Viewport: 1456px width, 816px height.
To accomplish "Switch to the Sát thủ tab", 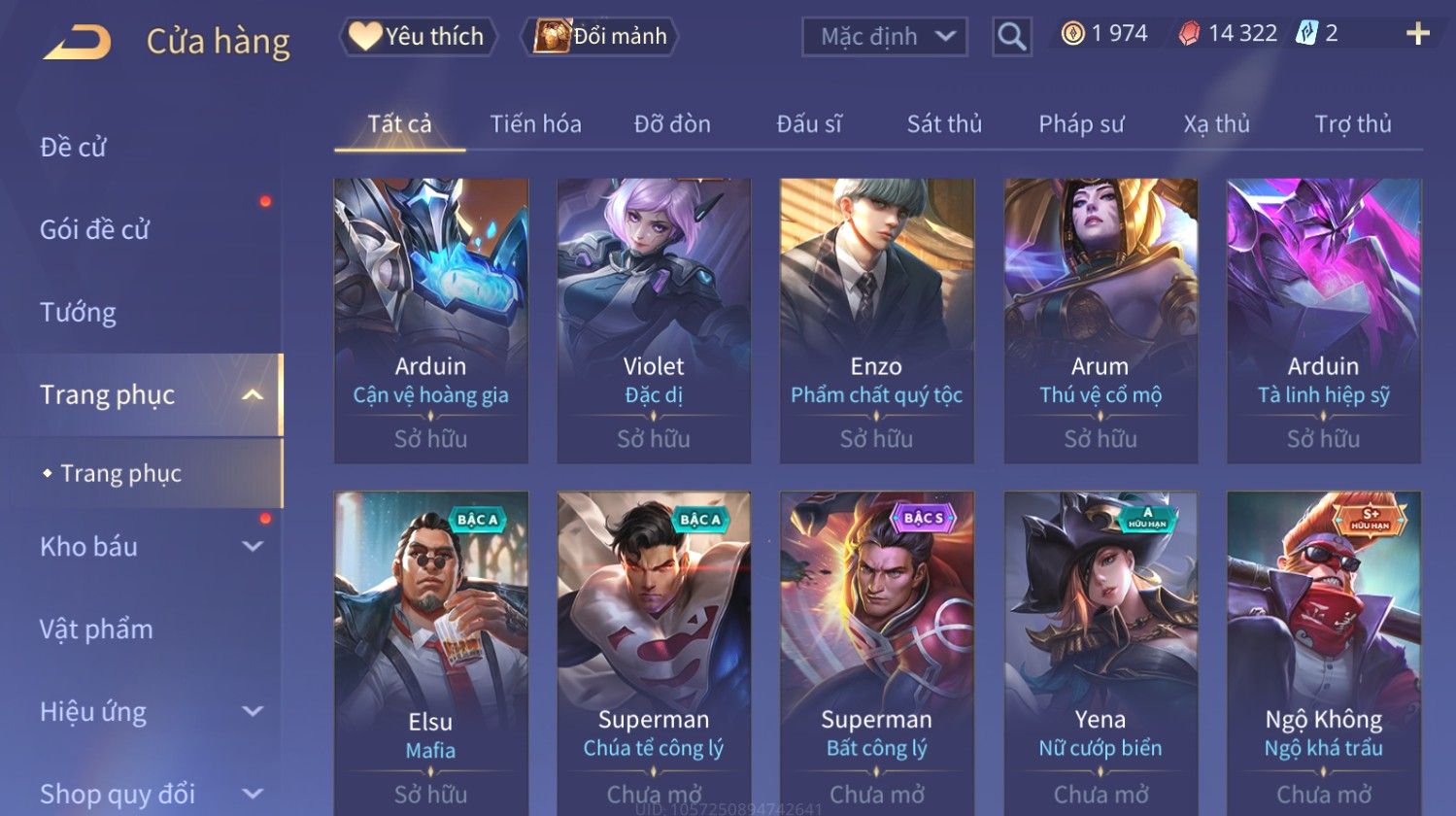I will tap(944, 124).
